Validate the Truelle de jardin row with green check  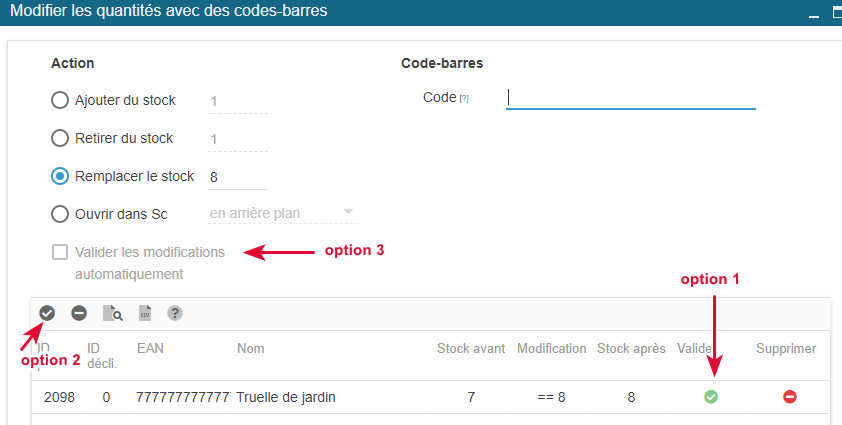point(711,397)
